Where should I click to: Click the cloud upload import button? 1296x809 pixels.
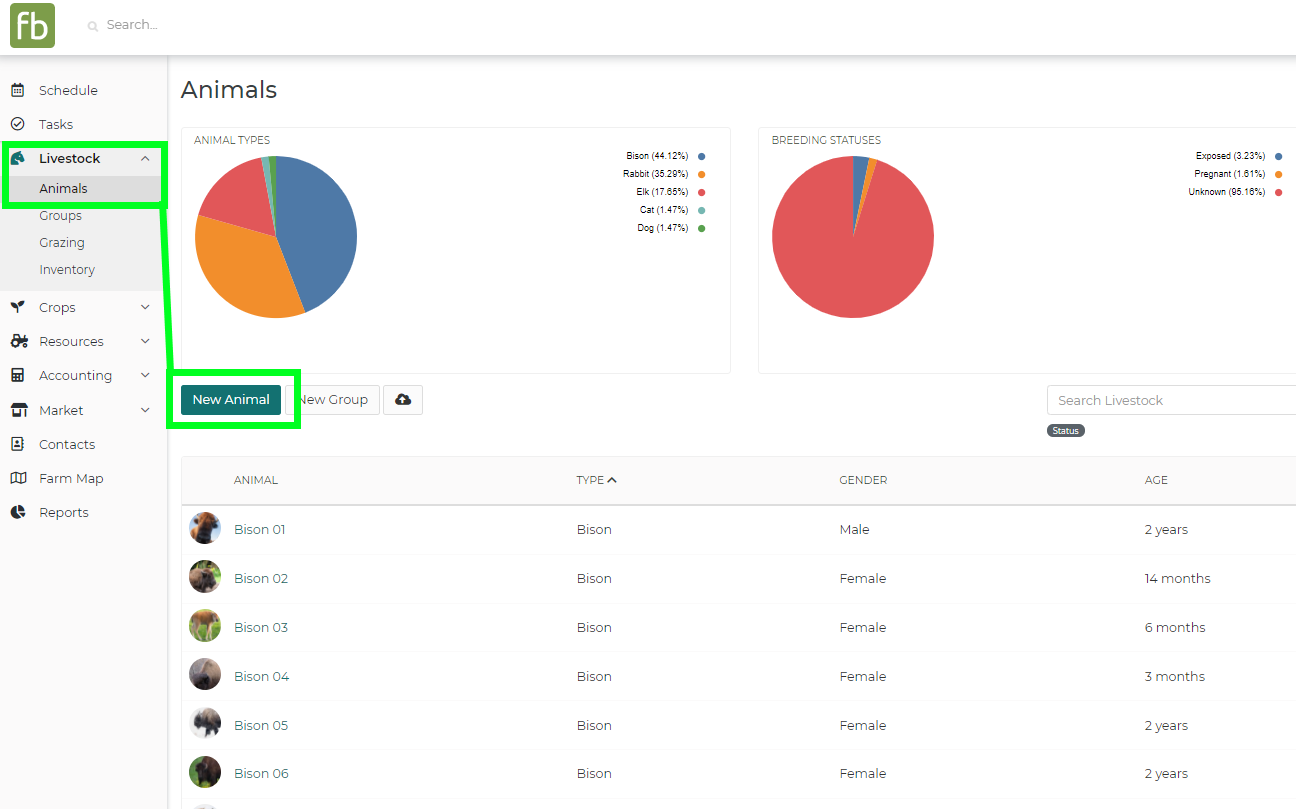point(403,400)
